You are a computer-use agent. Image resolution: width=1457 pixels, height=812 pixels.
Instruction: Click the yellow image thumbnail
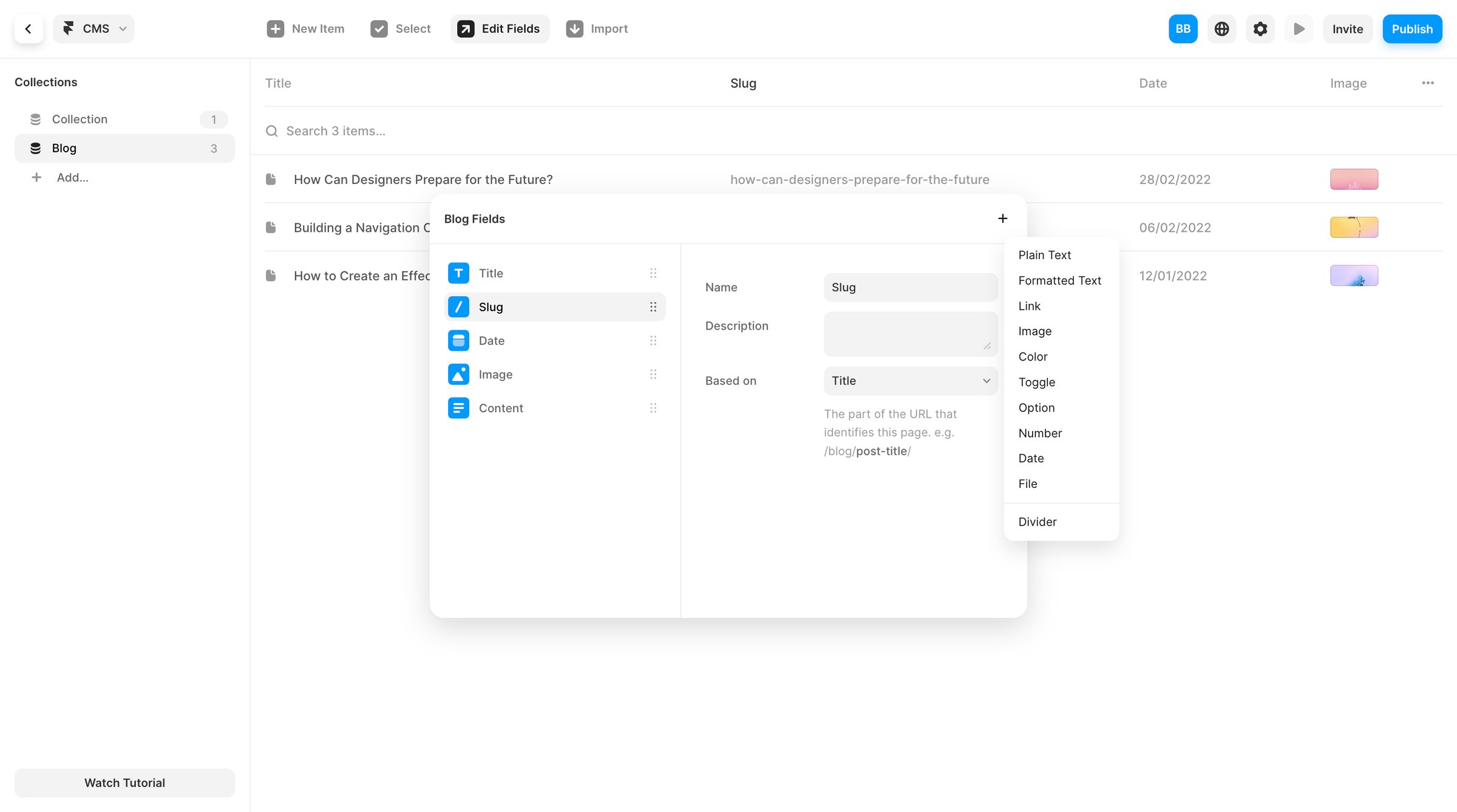1354,227
